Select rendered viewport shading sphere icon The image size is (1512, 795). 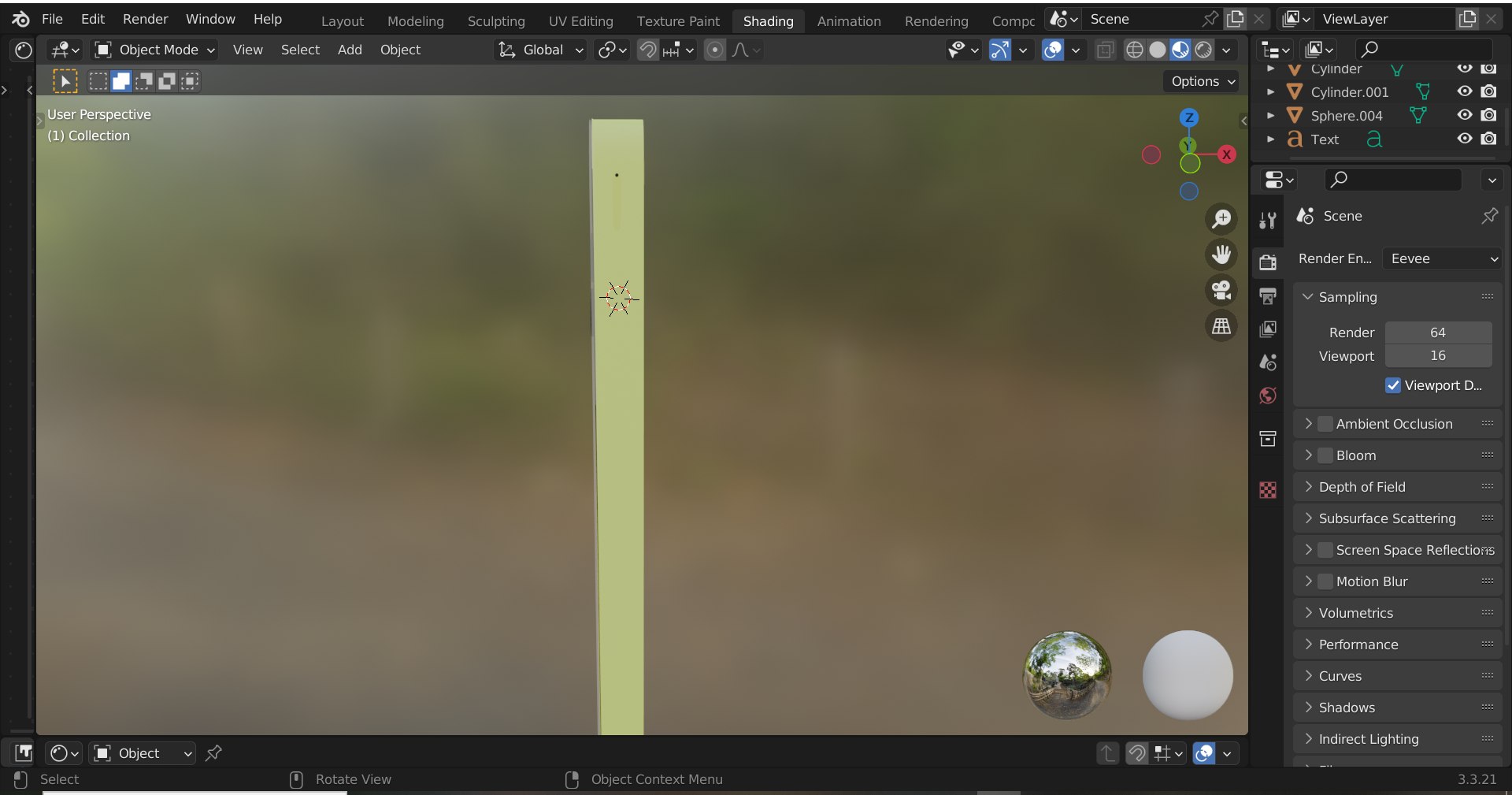pyautogui.click(x=1203, y=50)
